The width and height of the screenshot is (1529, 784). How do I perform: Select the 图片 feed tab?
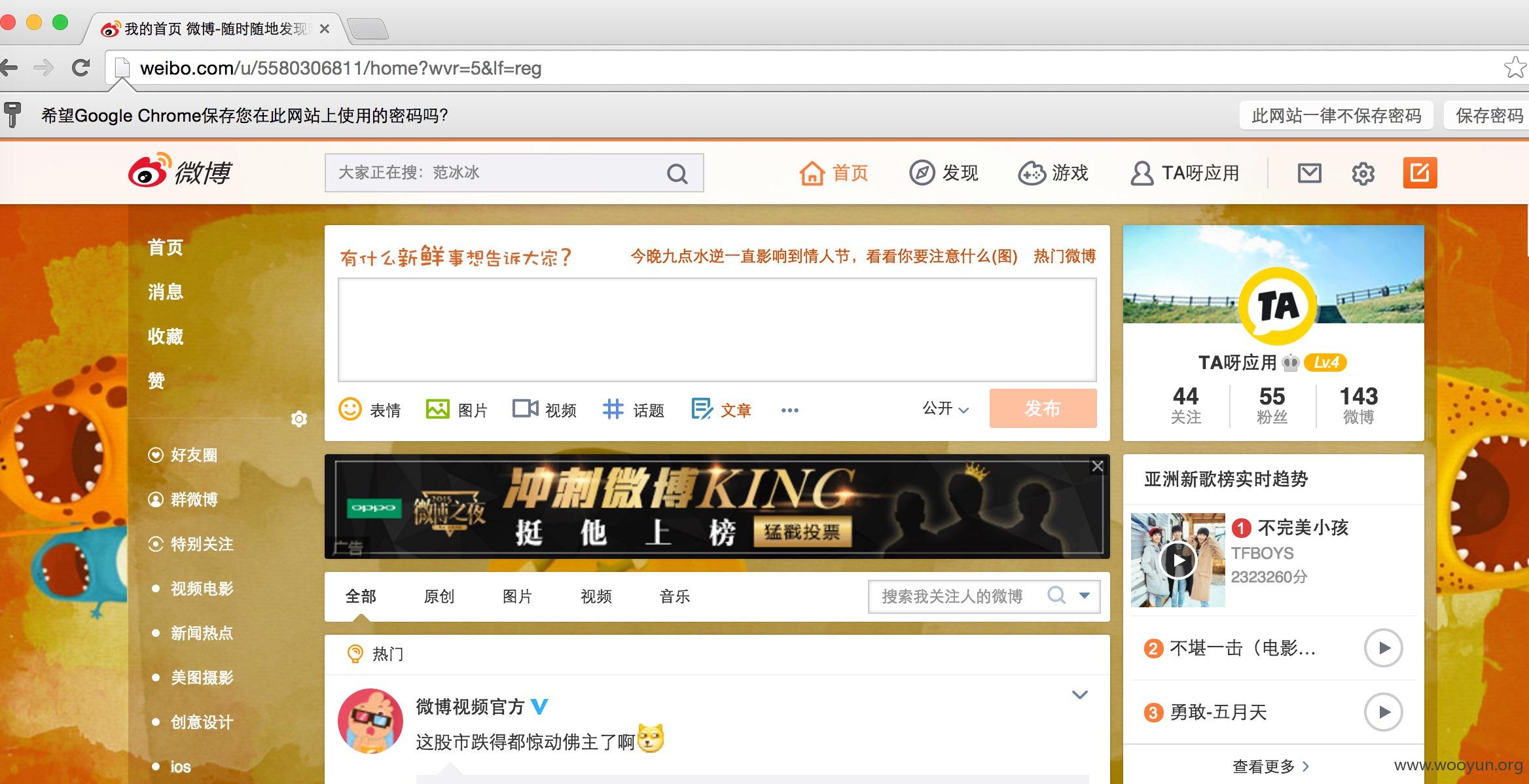517,596
